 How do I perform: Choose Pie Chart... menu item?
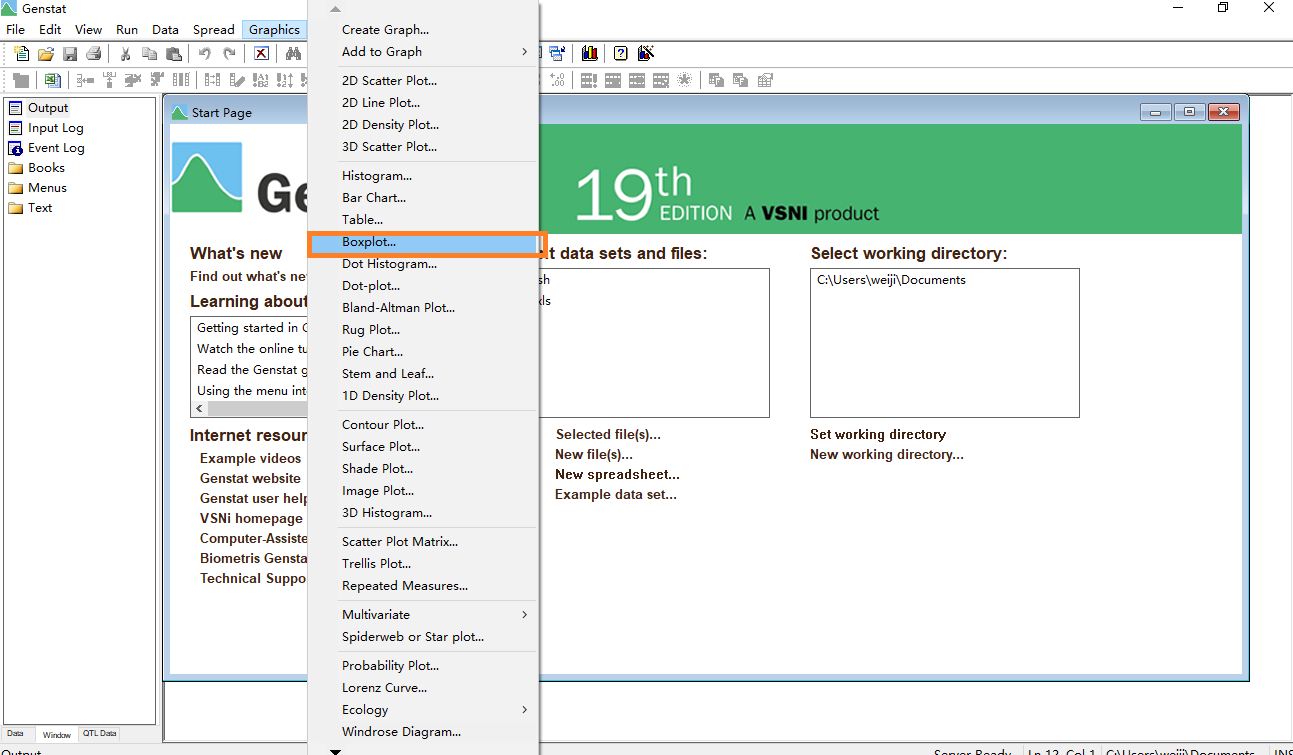(x=423, y=352)
